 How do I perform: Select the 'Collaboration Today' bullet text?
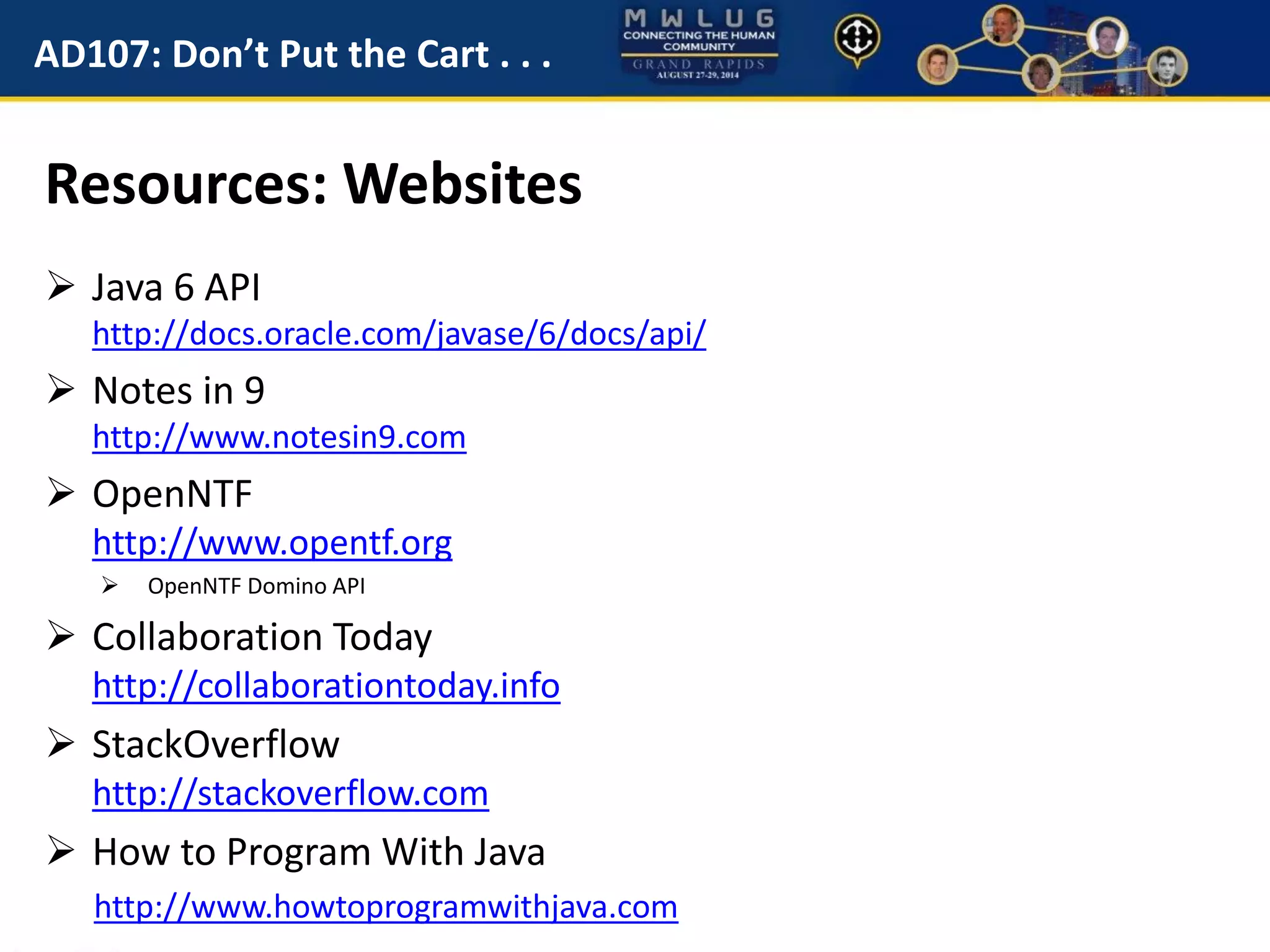pyautogui.click(x=262, y=637)
